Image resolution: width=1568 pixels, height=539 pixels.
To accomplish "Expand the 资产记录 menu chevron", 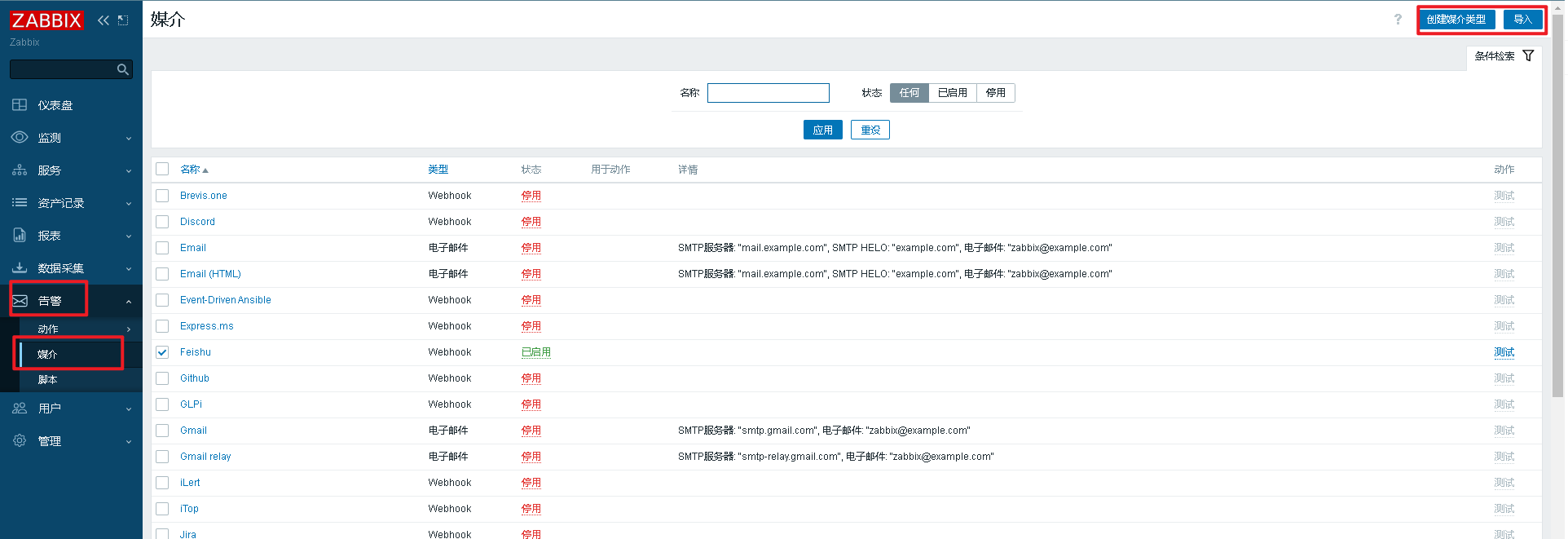I will click(x=129, y=204).
